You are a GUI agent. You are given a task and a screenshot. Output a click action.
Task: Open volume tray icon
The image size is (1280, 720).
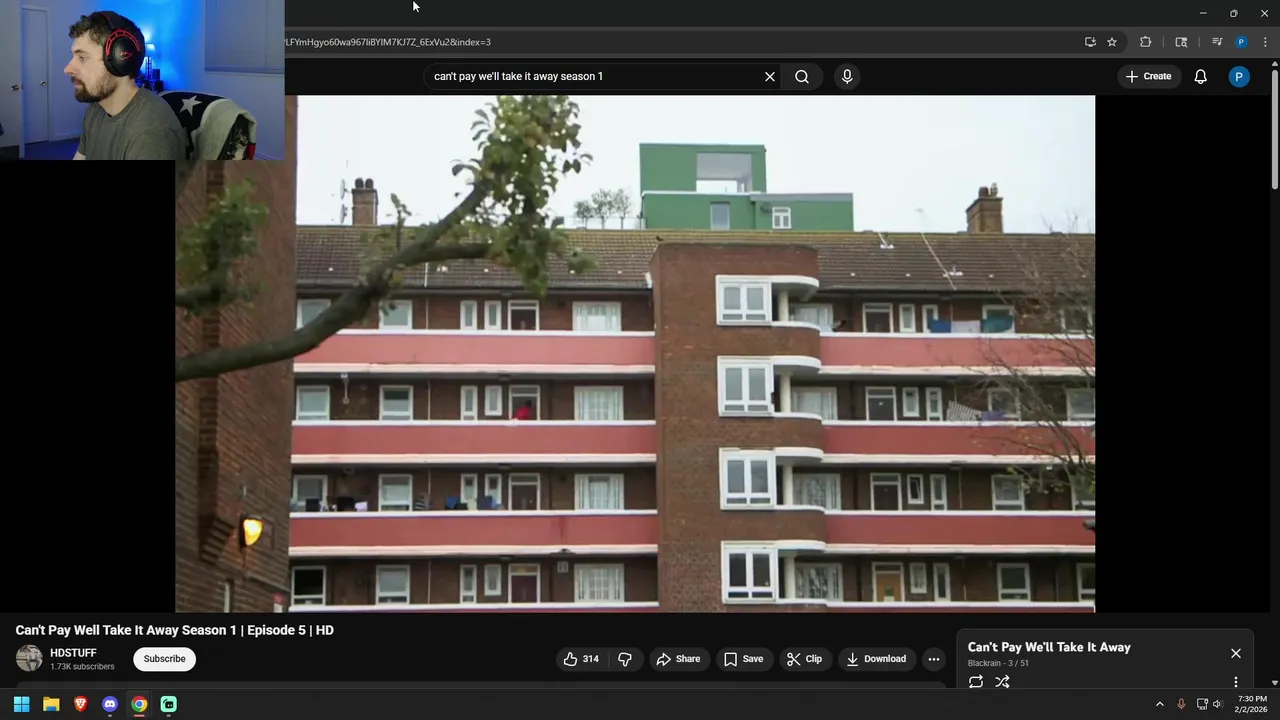1217,704
